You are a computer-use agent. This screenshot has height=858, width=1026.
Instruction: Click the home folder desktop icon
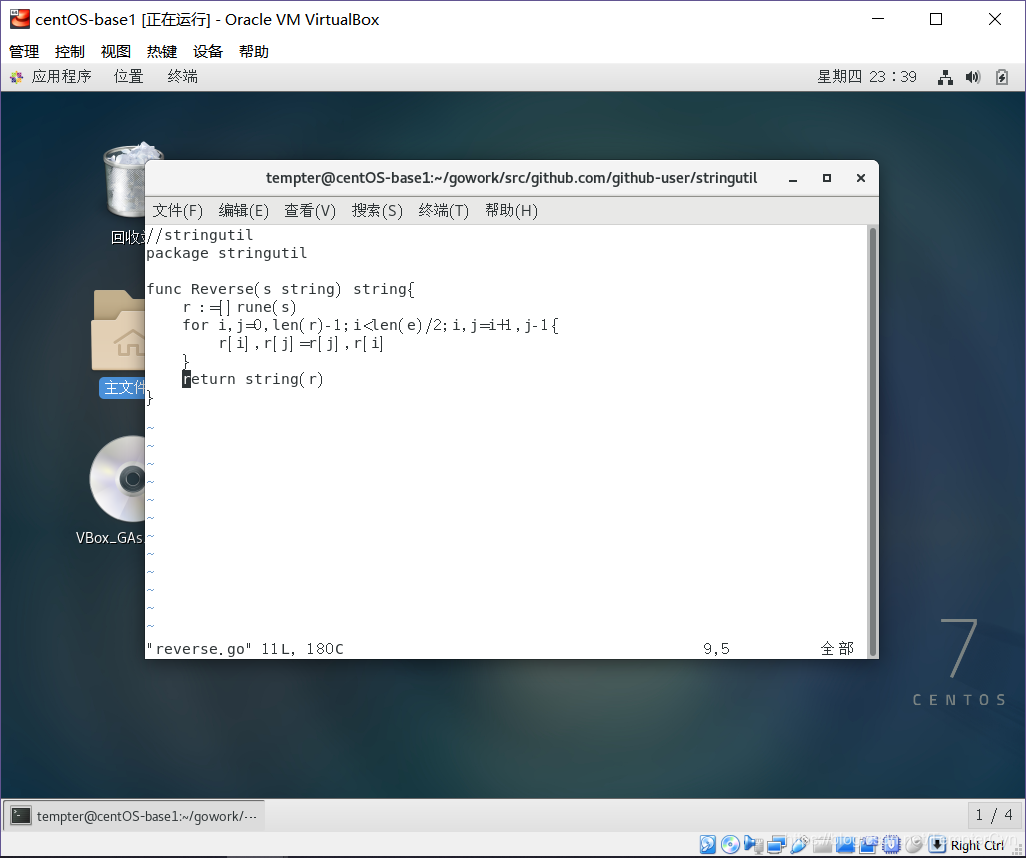coord(118,331)
